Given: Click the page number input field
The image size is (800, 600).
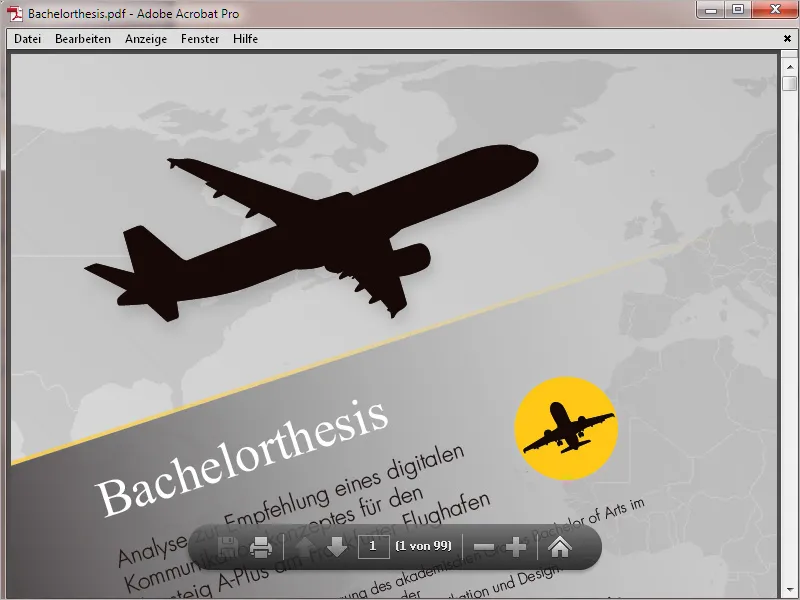Looking at the screenshot, I should pos(373,546).
